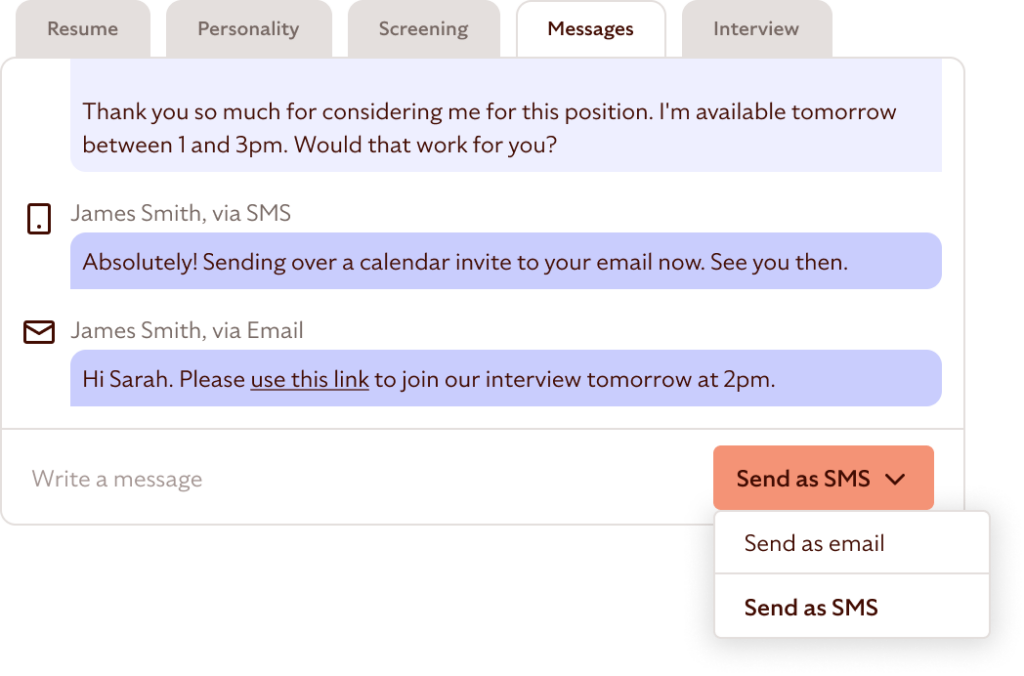
Task: Switch to the Resume tab
Action: click(x=82, y=29)
